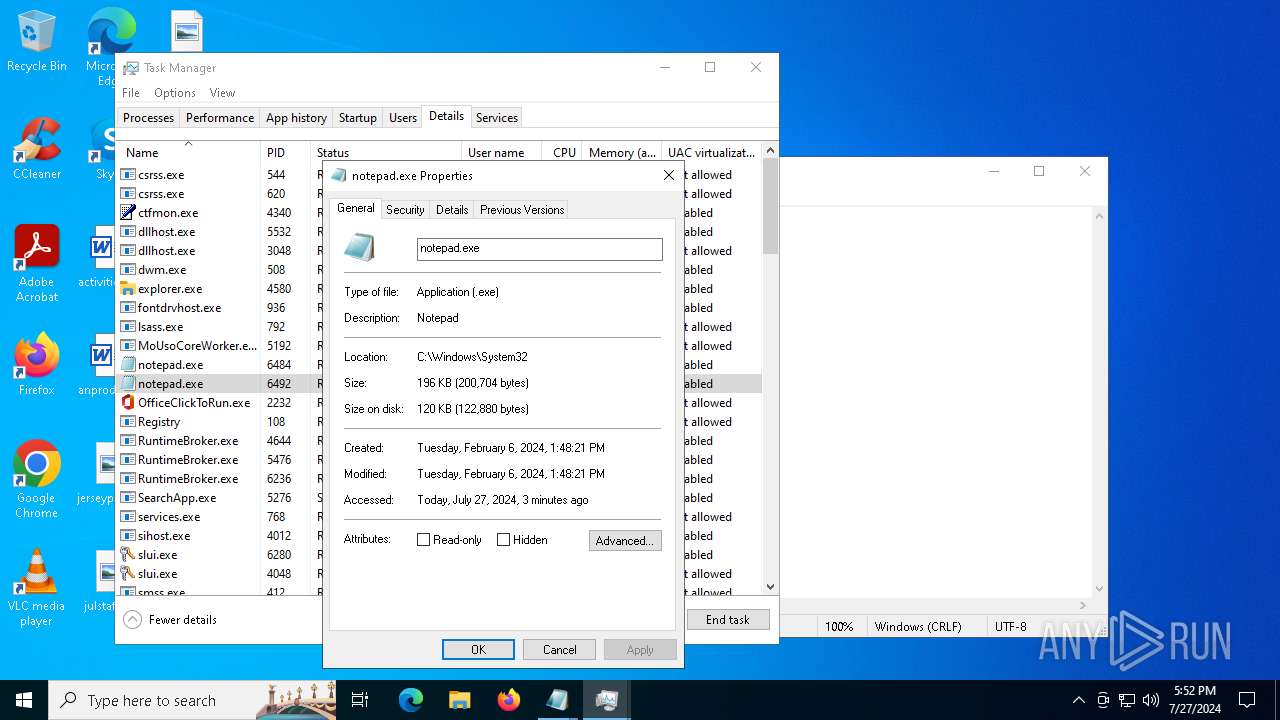Open the volume icon in system tray
Viewport: 1280px width, 720px height.
1151,700
